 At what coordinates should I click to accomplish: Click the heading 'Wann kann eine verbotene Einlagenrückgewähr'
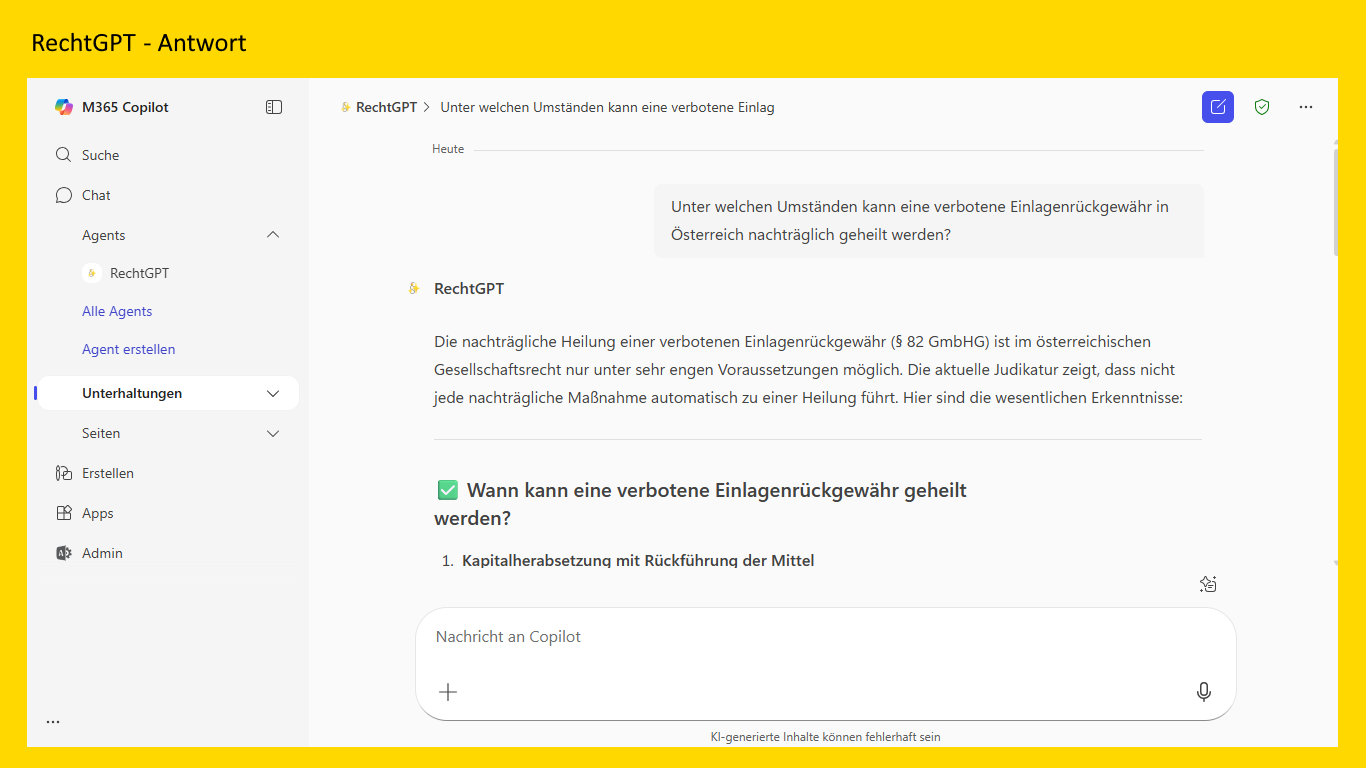(700, 505)
